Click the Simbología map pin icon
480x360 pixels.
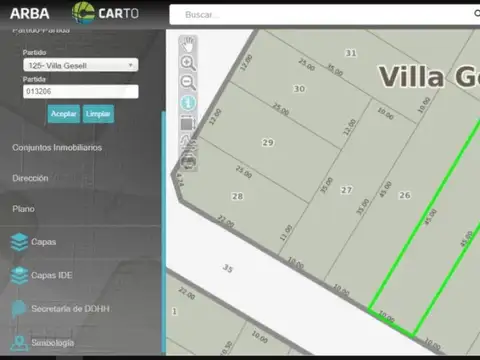(19, 343)
